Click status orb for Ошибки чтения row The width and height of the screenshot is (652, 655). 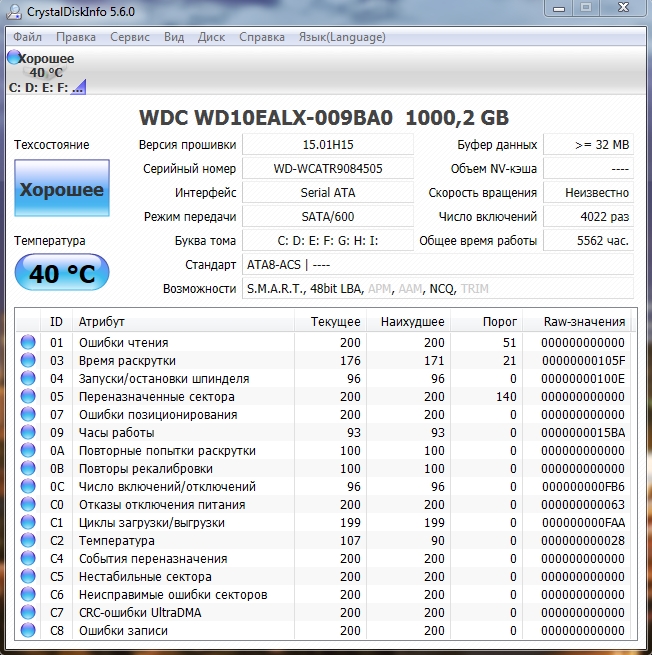click(28, 342)
